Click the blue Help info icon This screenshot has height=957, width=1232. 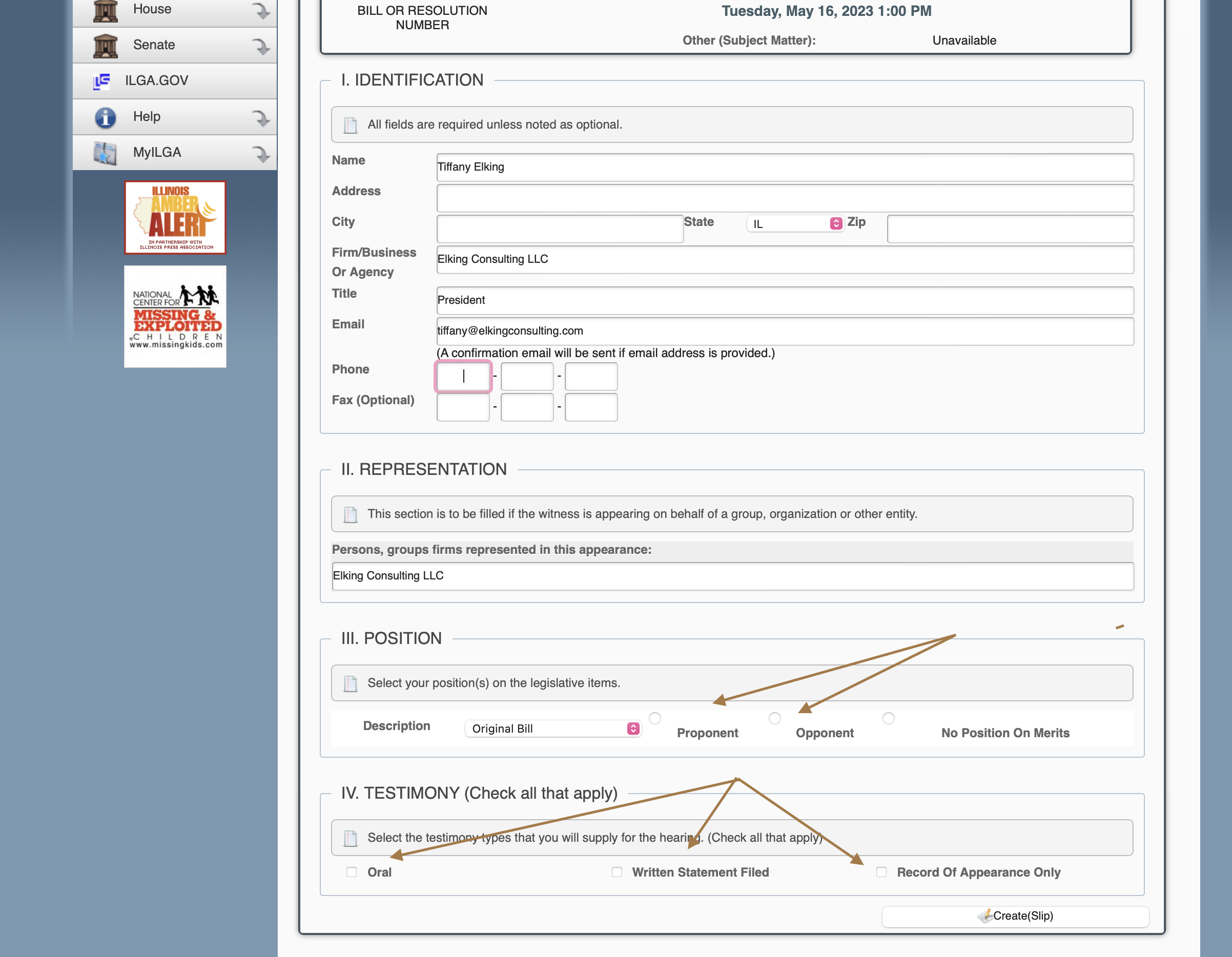(106, 117)
